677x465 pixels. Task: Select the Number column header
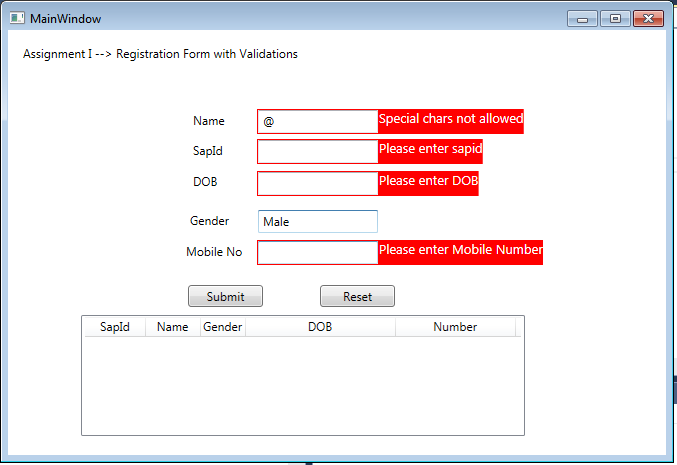point(456,327)
